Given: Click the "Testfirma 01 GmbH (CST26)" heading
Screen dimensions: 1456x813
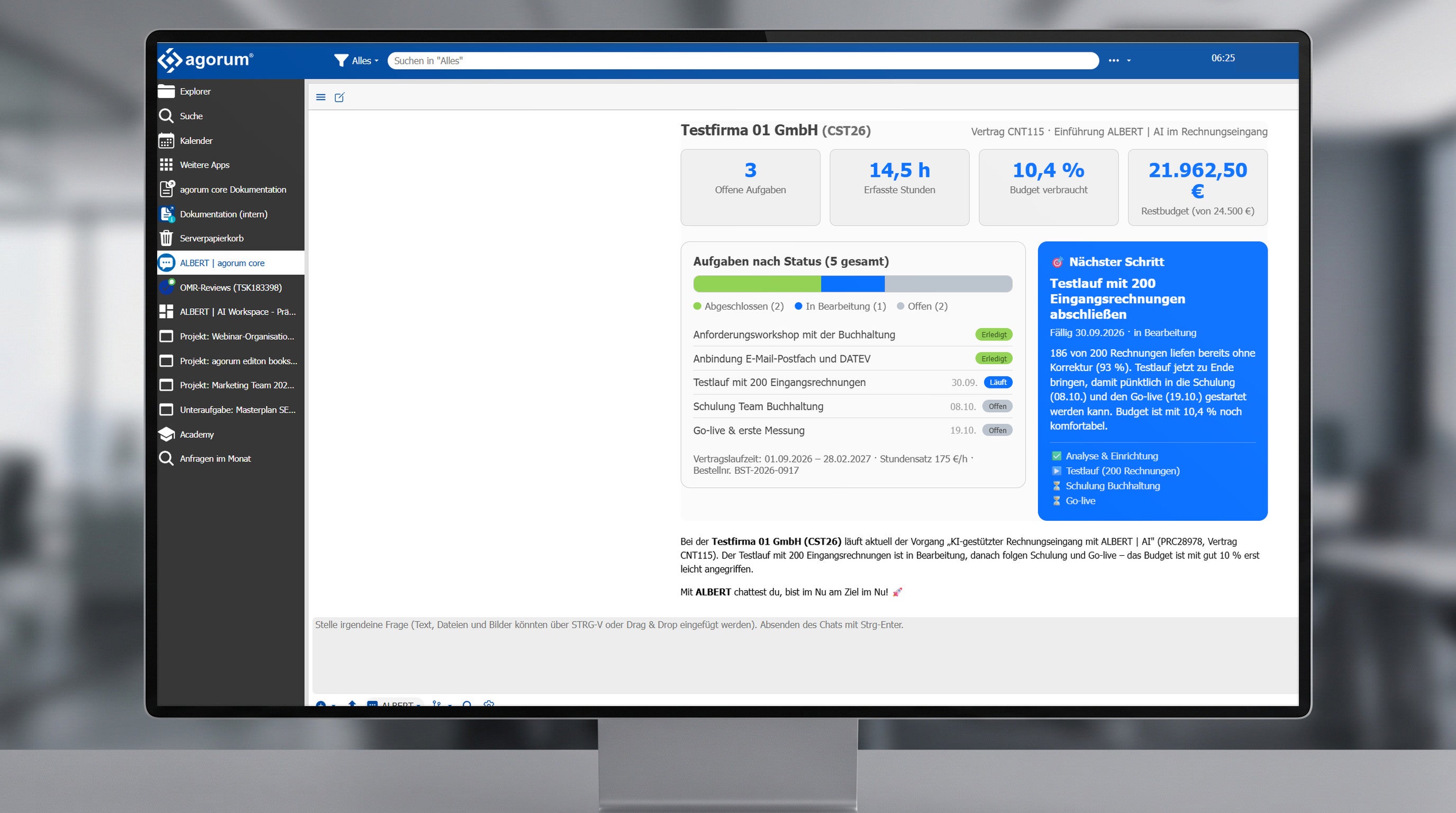Looking at the screenshot, I should [776, 131].
